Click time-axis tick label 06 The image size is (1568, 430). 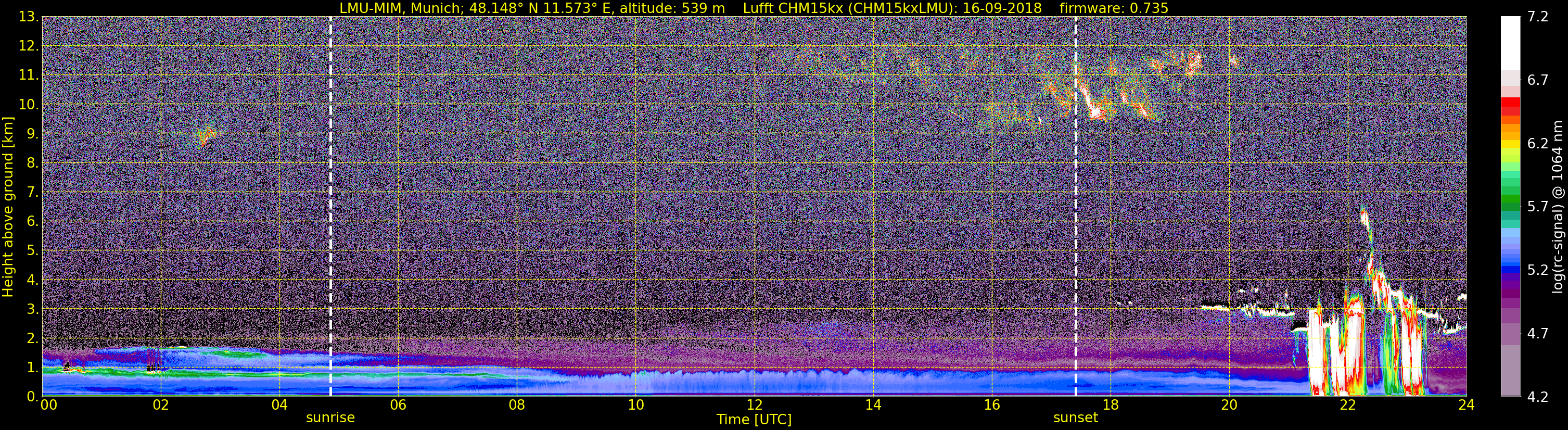tap(398, 406)
